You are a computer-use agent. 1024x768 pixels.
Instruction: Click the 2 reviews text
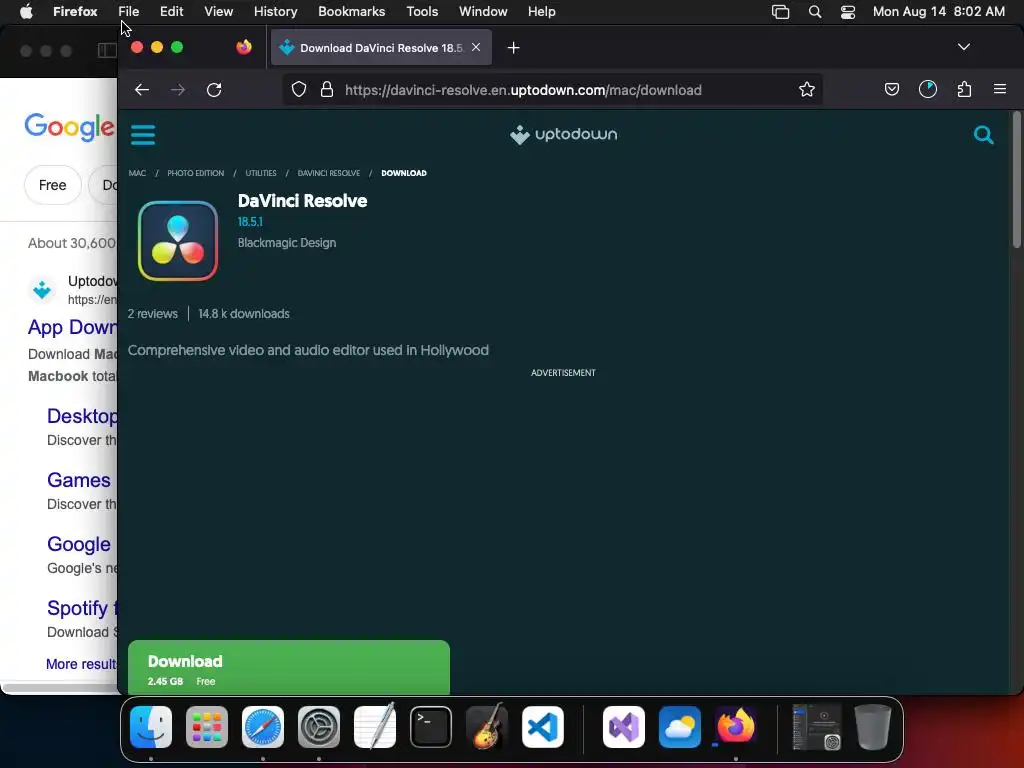pos(152,314)
